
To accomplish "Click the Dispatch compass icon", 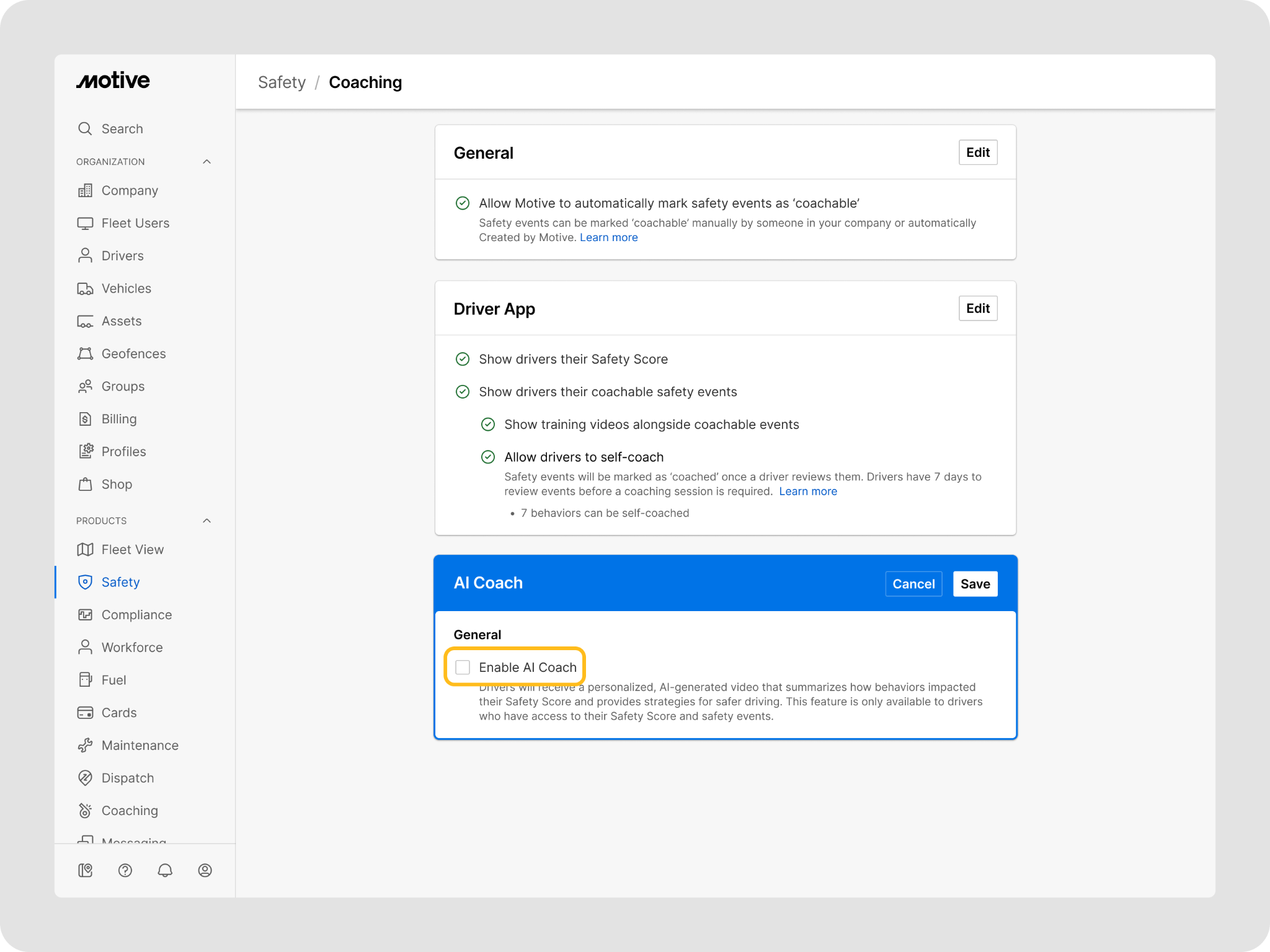I will [85, 778].
